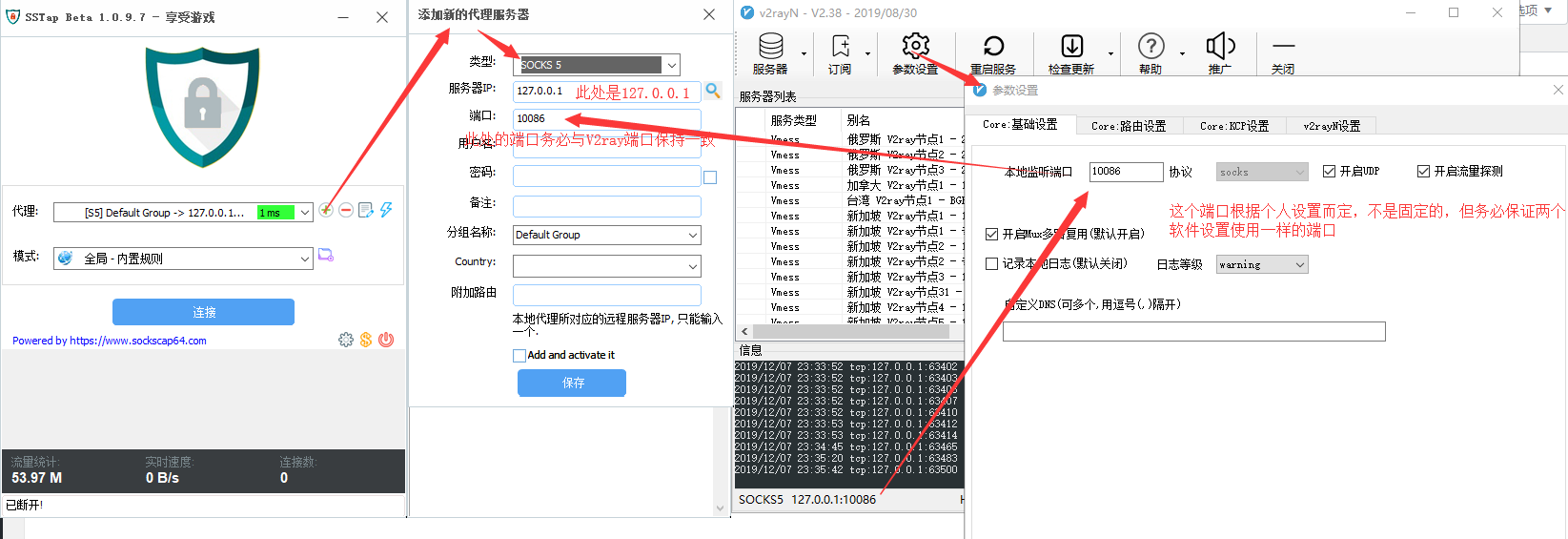
Task: Click the 服务类型 column header in server list
Action: click(793, 120)
